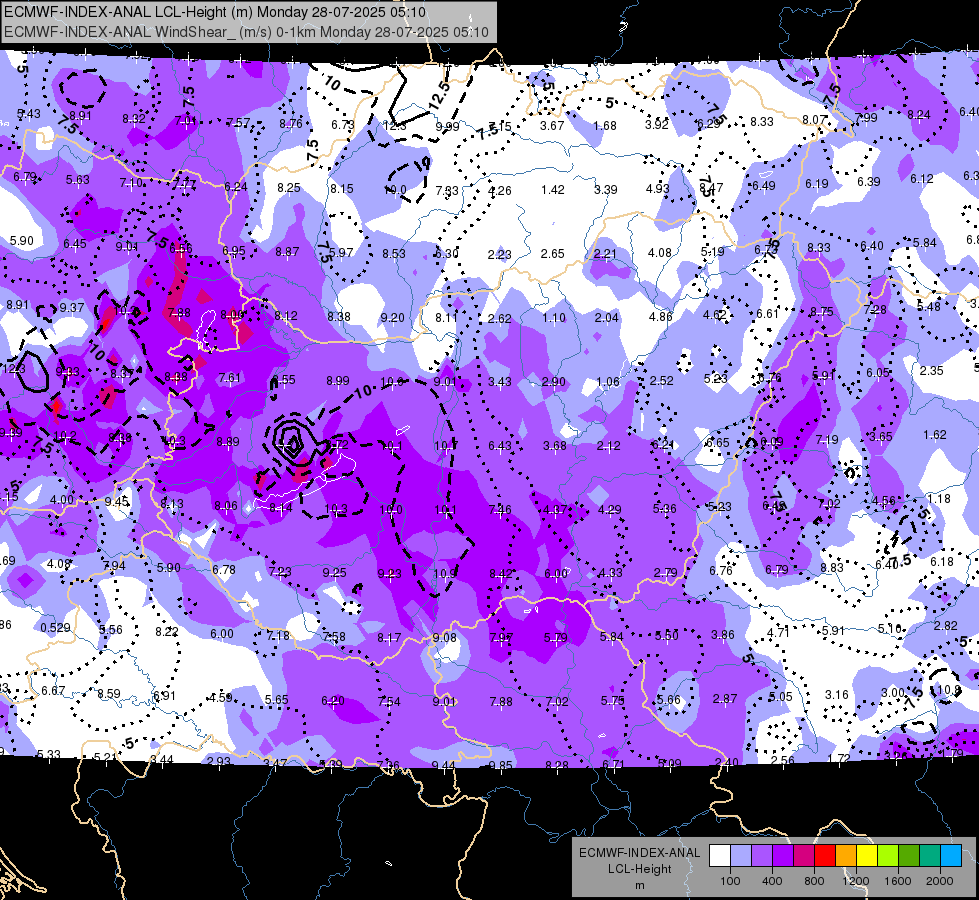
Task: Click the wind shear value 5.75
Action: tap(612, 701)
